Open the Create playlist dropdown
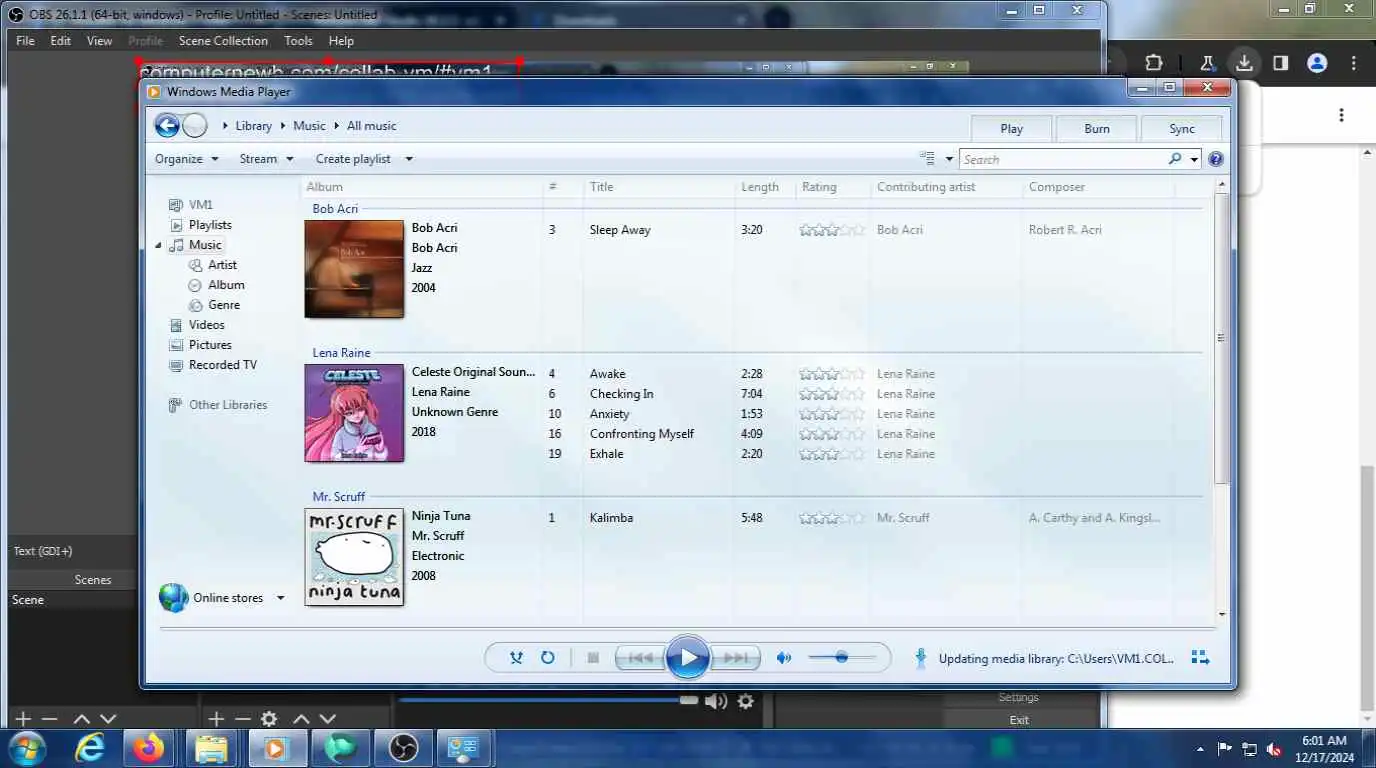1376x768 pixels. pos(364,159)
